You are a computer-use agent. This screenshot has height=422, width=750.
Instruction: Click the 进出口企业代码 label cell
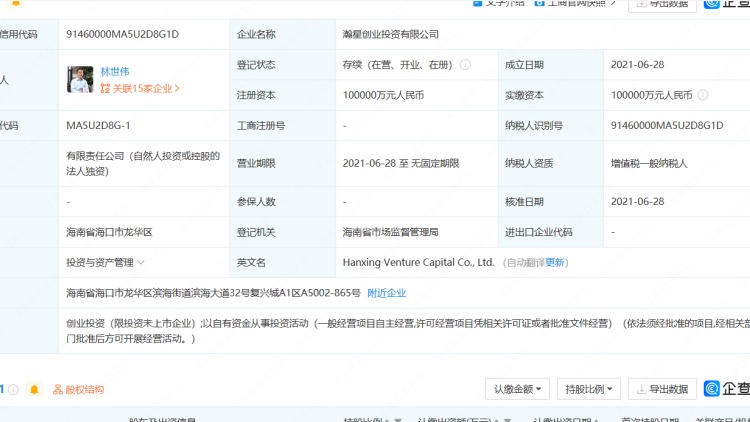pyautogui.click(x=551, y=232)
